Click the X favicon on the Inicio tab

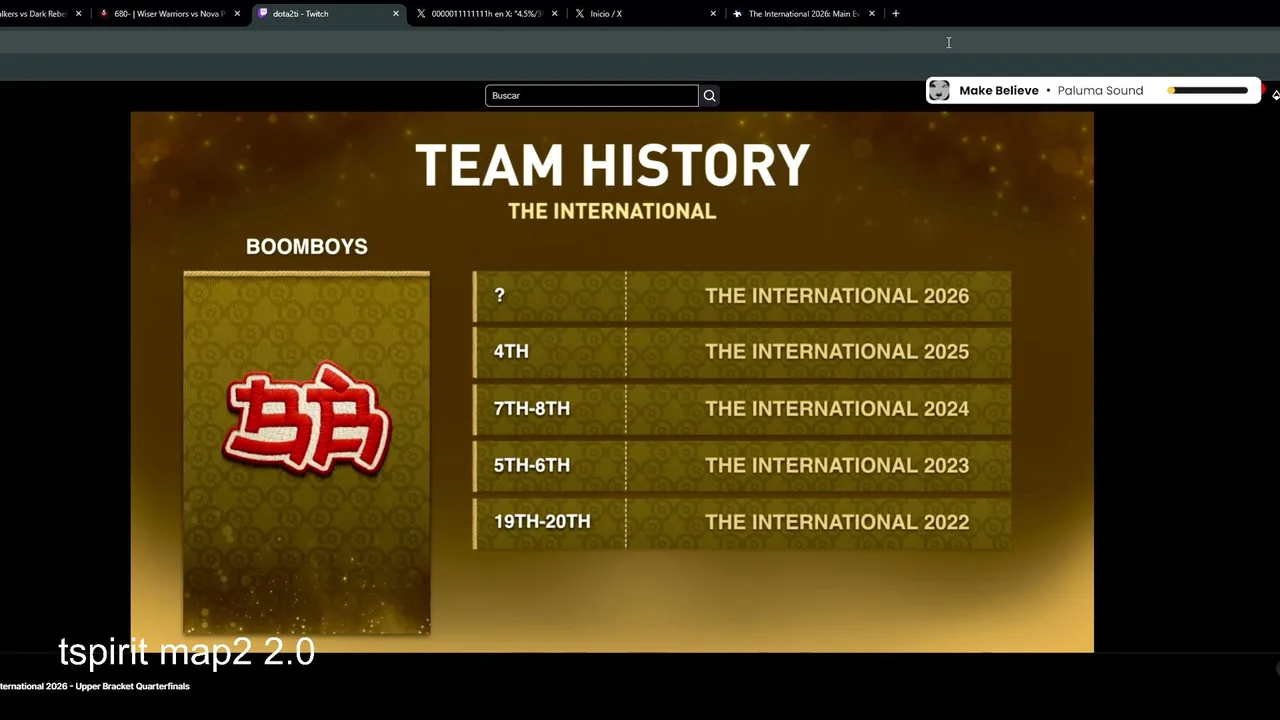[580, 14]
